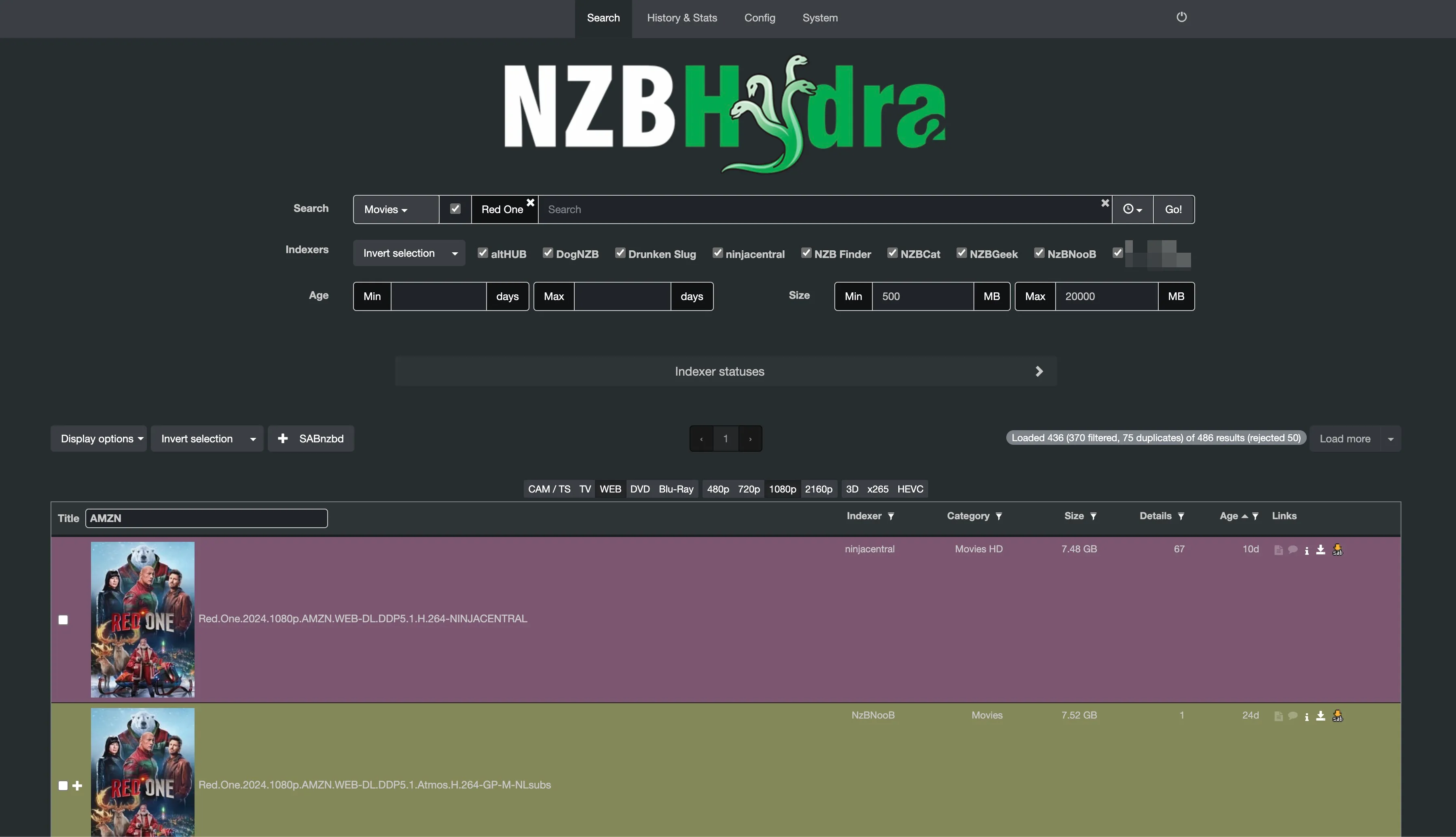1456x837 pixels.
Task: Open the Movies category dropdown
Action: pos(396,209)
